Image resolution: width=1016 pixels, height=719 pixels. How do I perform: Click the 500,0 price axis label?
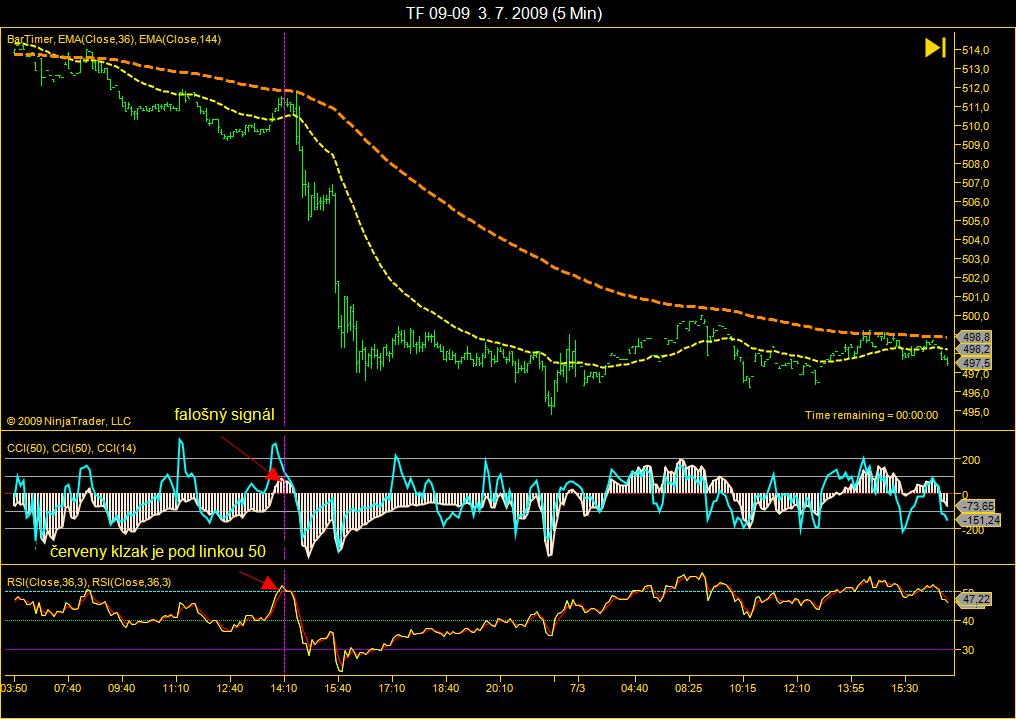pos(976,316)
